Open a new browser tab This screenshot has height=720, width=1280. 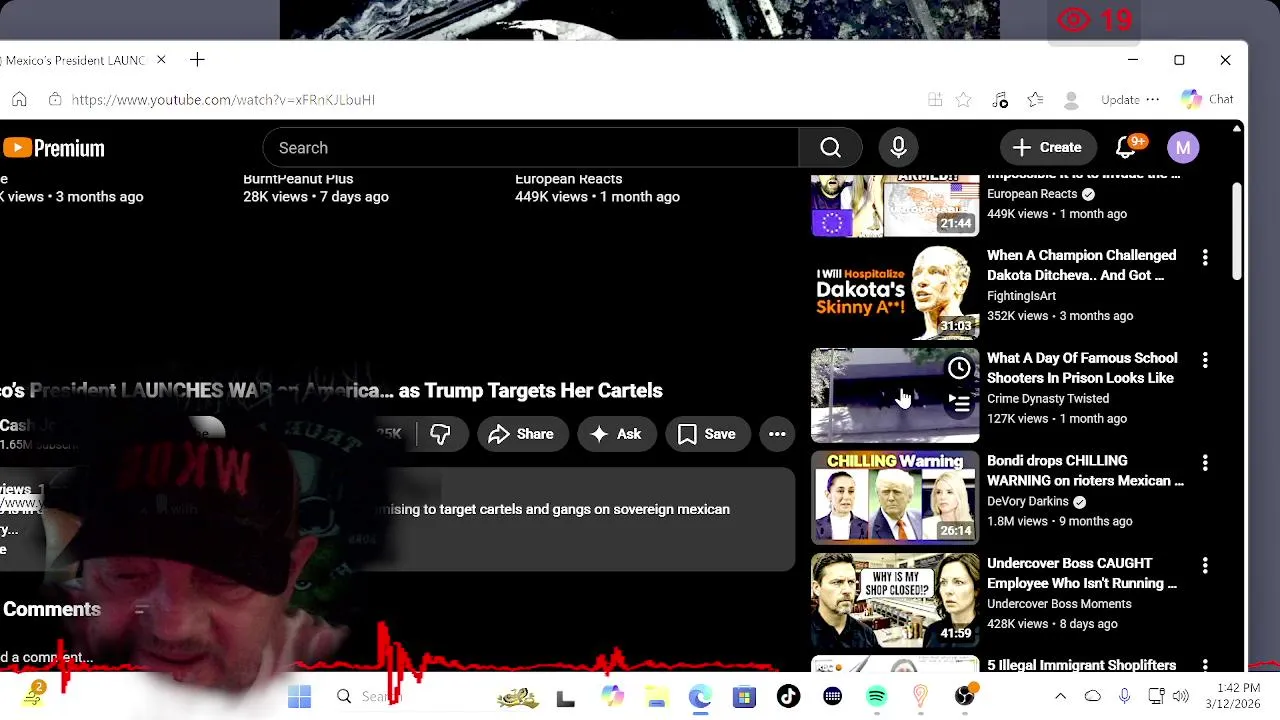click(x=197, y=60)
